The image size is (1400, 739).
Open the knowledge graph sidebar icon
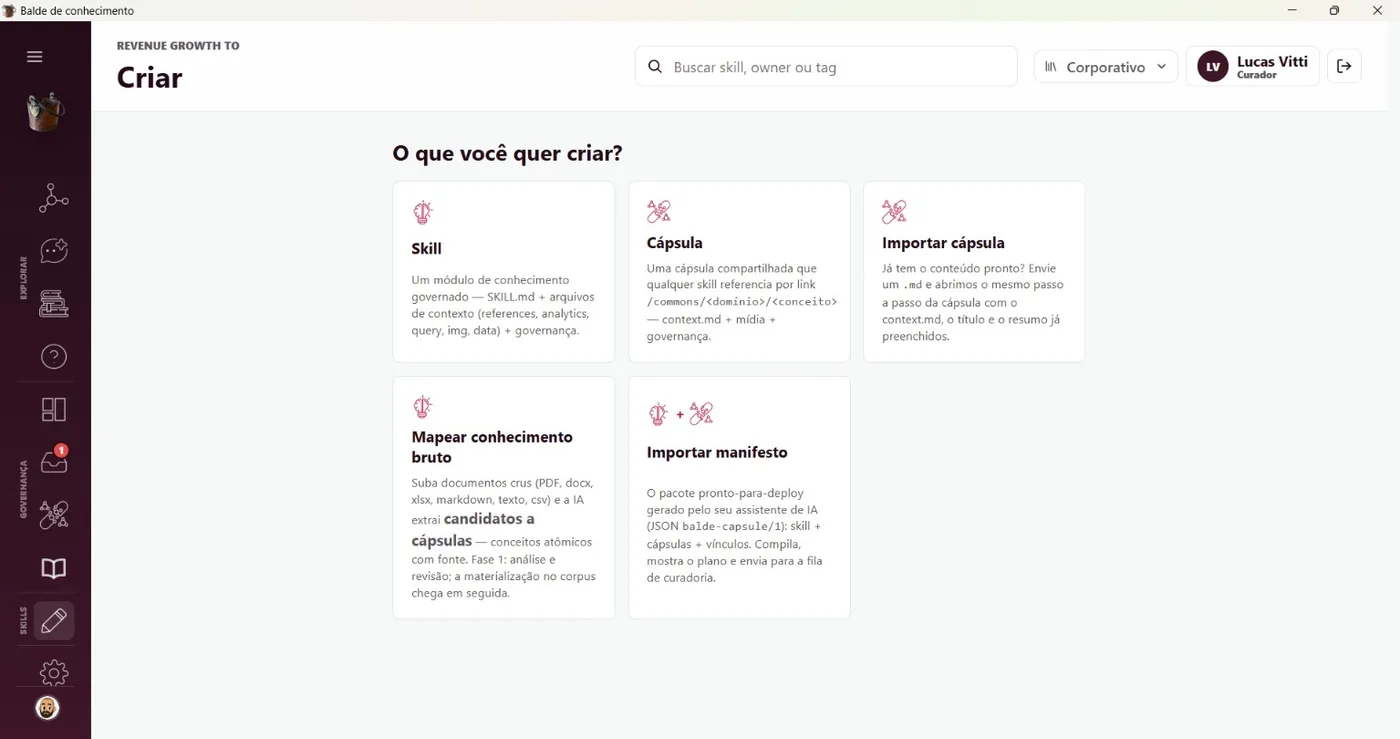pos(53,198)
